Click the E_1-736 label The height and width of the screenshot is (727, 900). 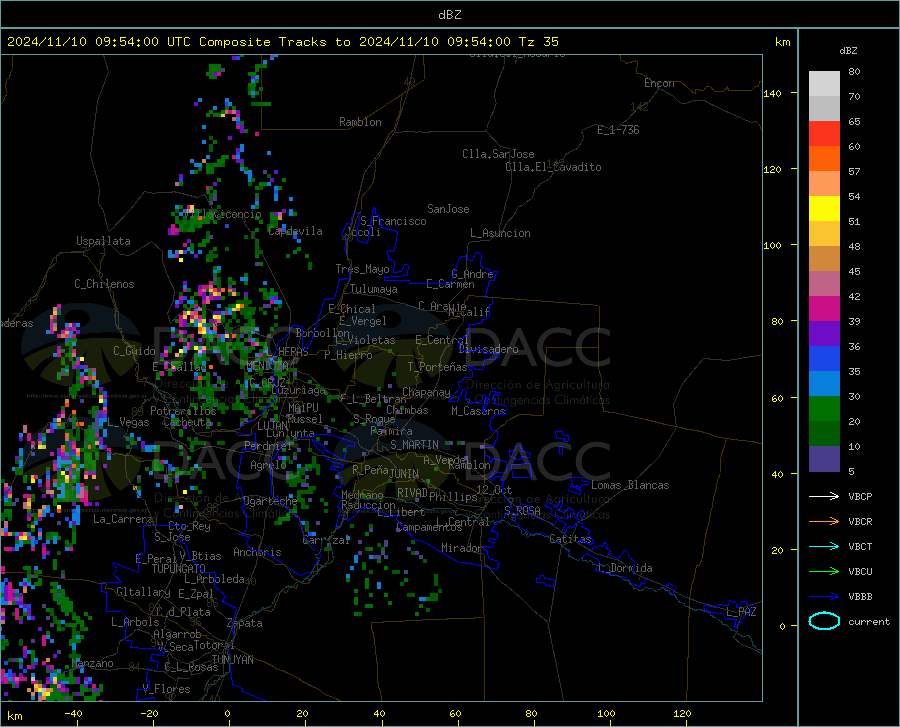click(x=618, y=130)
